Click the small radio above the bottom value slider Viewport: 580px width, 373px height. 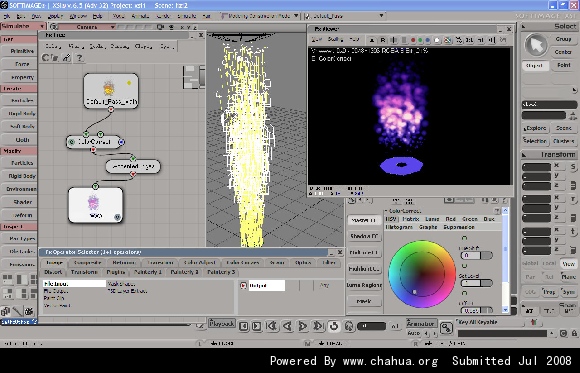(464, 293)
